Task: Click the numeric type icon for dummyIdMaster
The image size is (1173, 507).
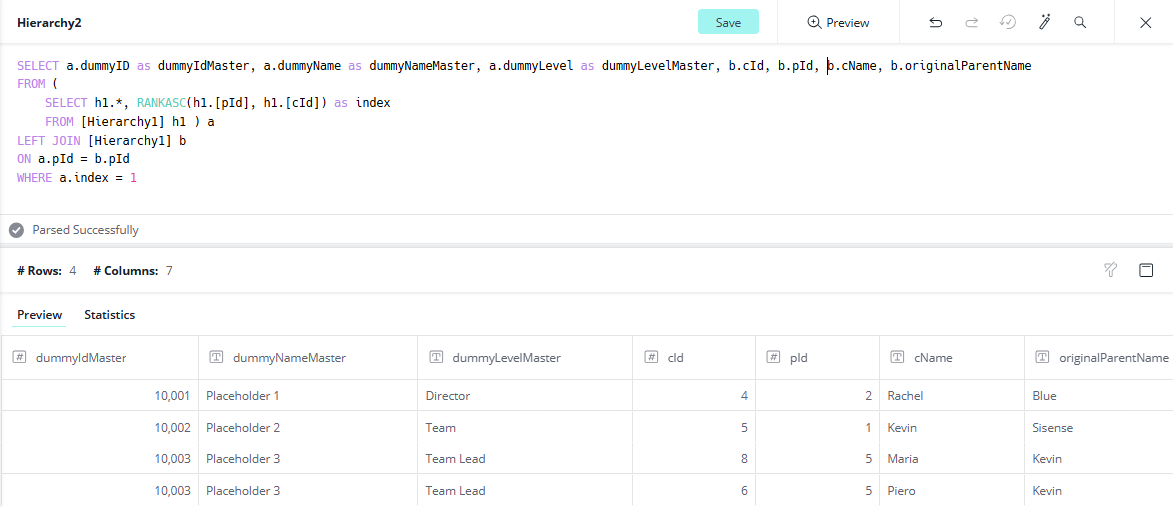Action: (x=19, y=358)
